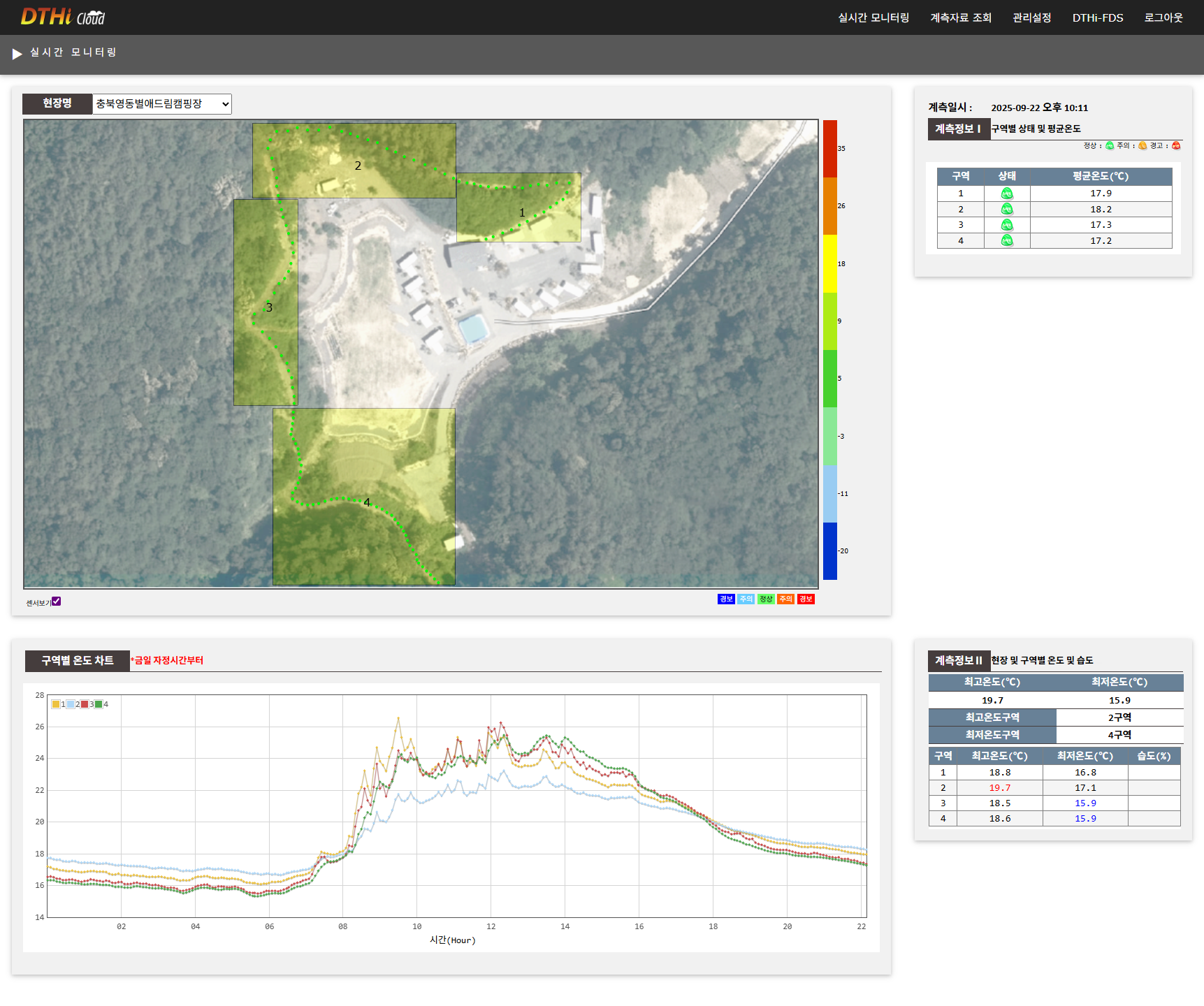The width and height of the screenshot is (1204, 1006).
Task: Open the 실시간 모니터링 menu
Action: click(x=873, y=17)
